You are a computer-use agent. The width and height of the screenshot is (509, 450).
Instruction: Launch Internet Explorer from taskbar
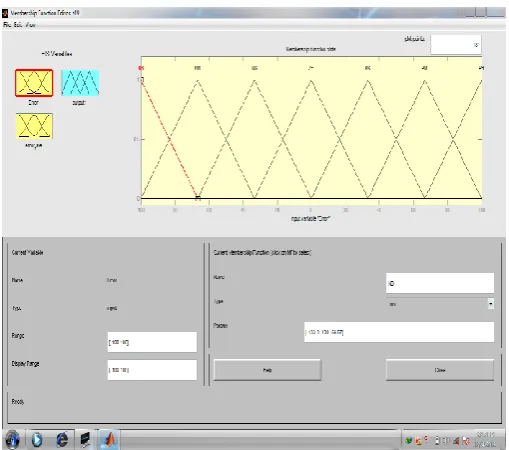coord(62,440)
